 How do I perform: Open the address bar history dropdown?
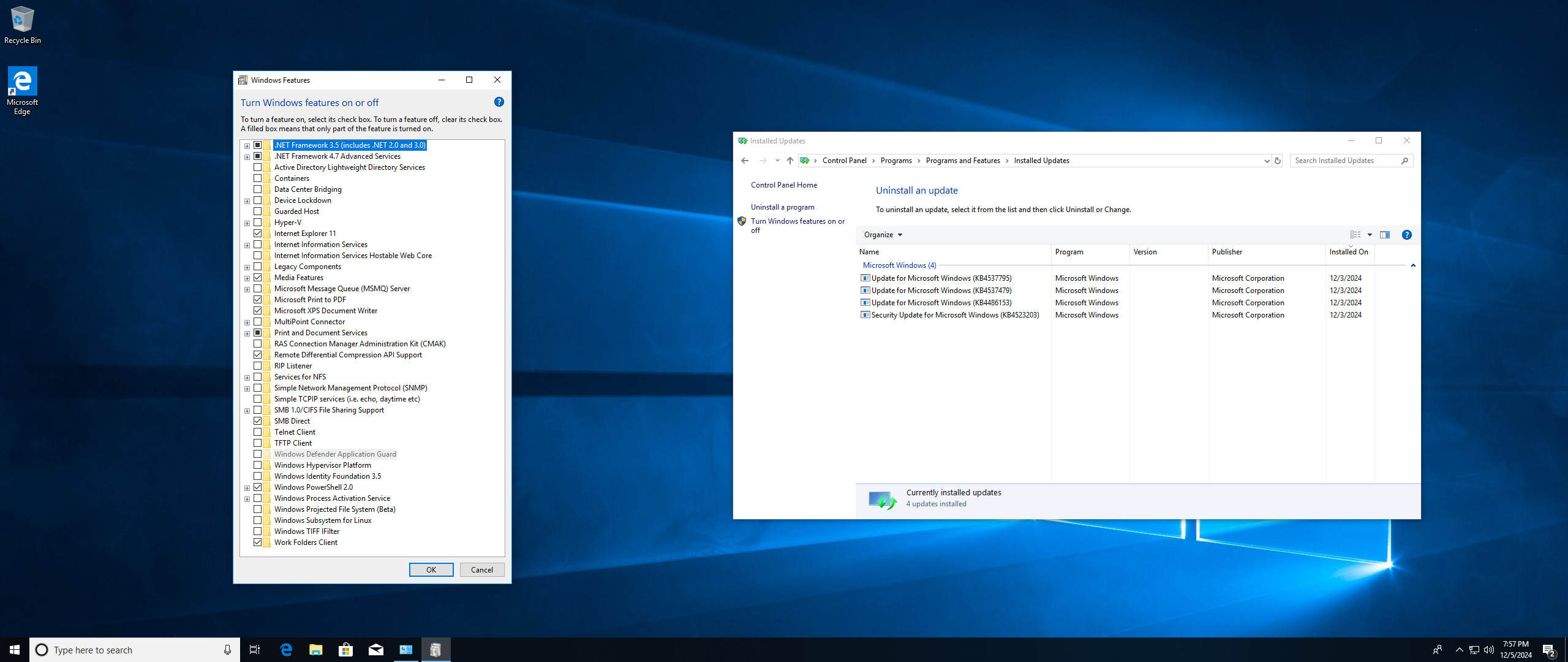point(1267,161)
